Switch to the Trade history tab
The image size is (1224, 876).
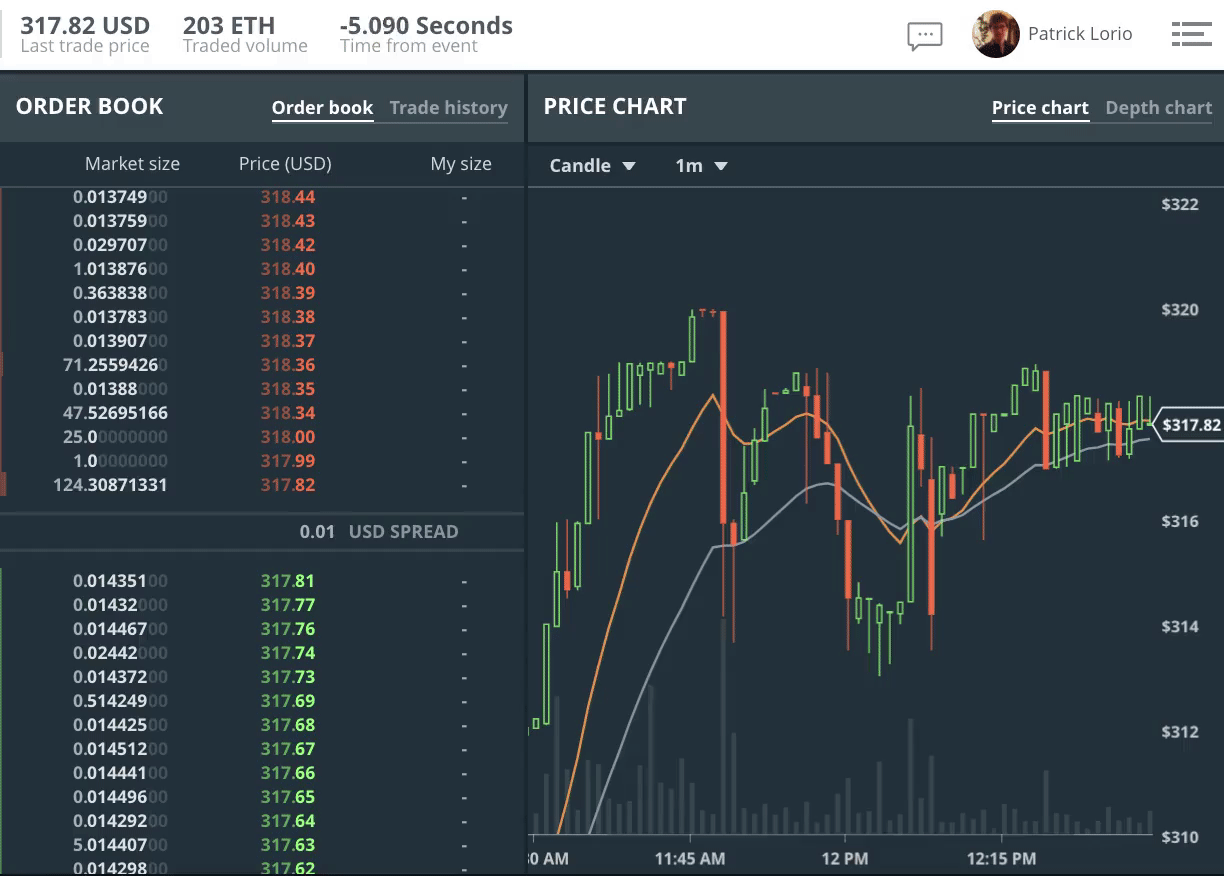(447, 108)
